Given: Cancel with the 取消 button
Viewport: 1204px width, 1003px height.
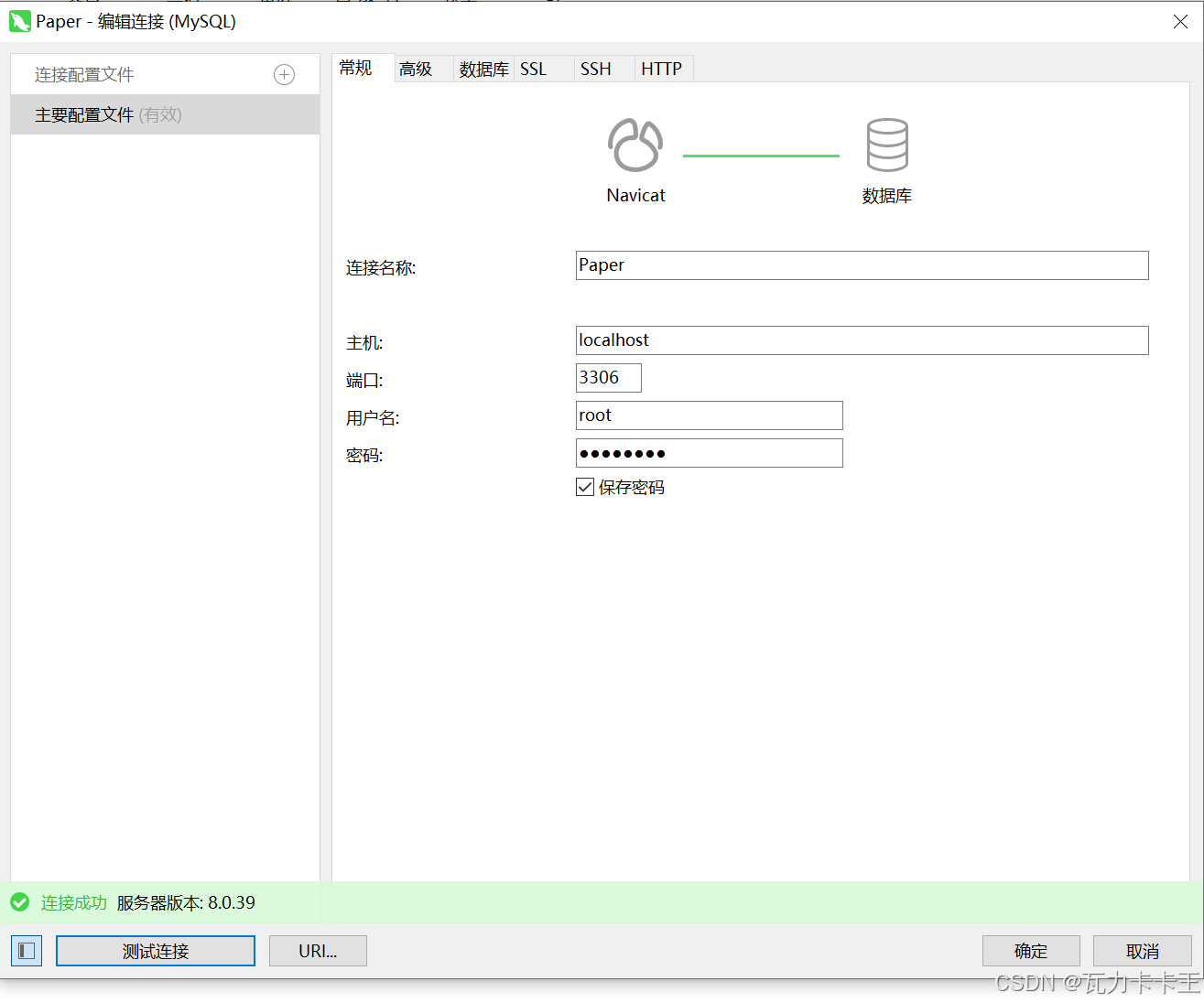Looking at the screenshot, I should [x=1143, y=951].
